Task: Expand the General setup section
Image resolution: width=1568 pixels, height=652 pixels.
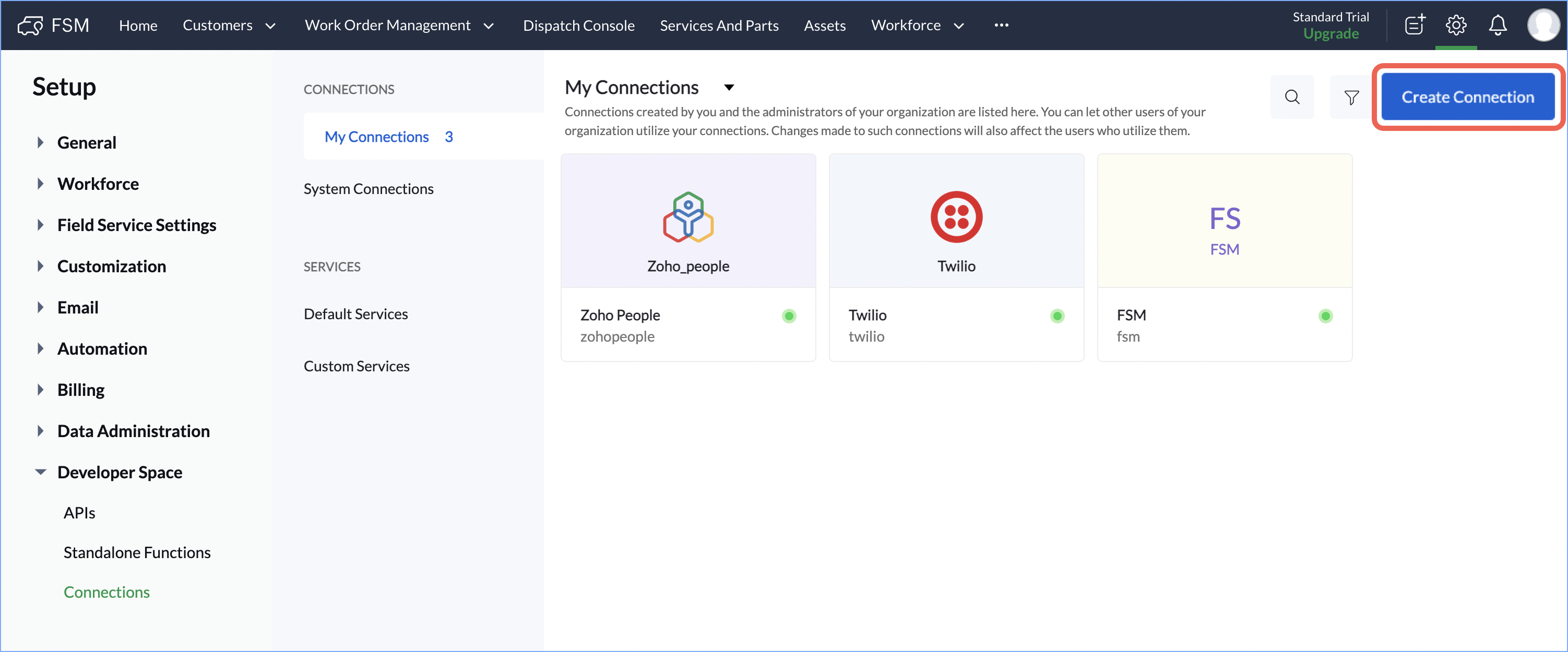Action: pos(41,142)
